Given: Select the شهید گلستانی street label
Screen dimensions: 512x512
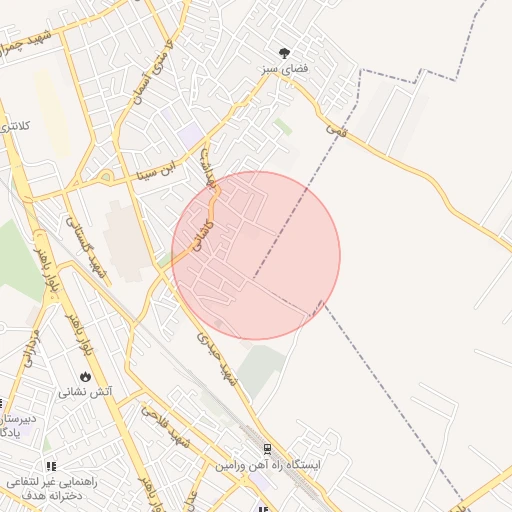Looking at the screenshot, I should [86, 248].
